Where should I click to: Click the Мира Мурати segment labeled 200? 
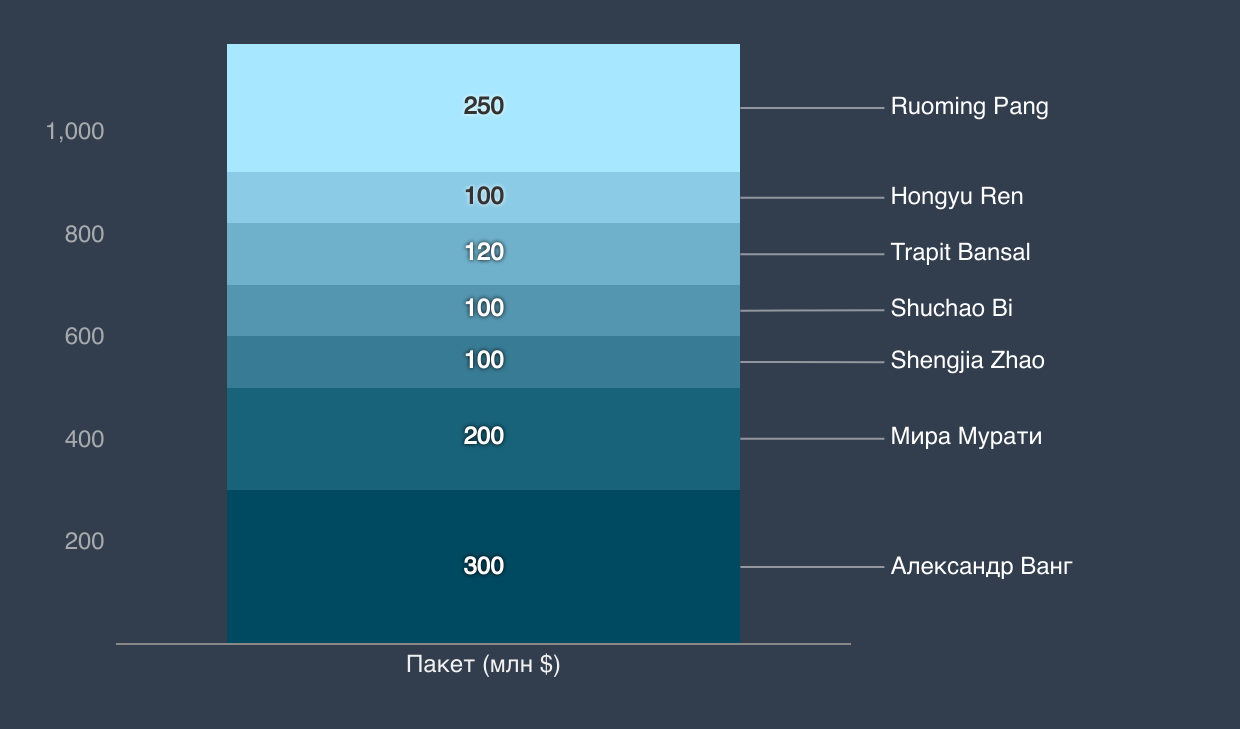(483, 439)
